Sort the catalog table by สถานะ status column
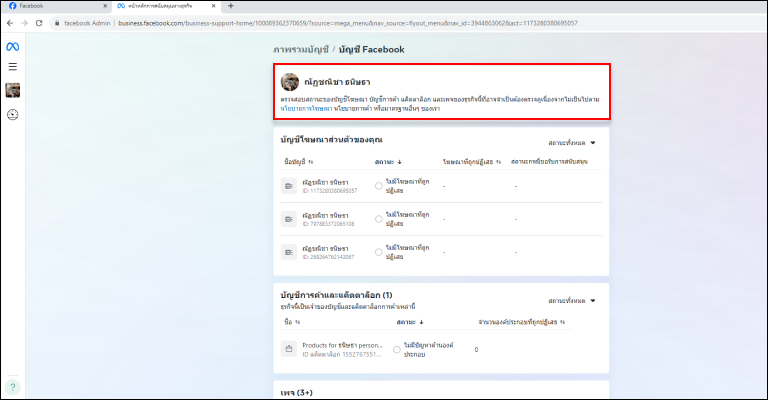 tap(410, 322)
